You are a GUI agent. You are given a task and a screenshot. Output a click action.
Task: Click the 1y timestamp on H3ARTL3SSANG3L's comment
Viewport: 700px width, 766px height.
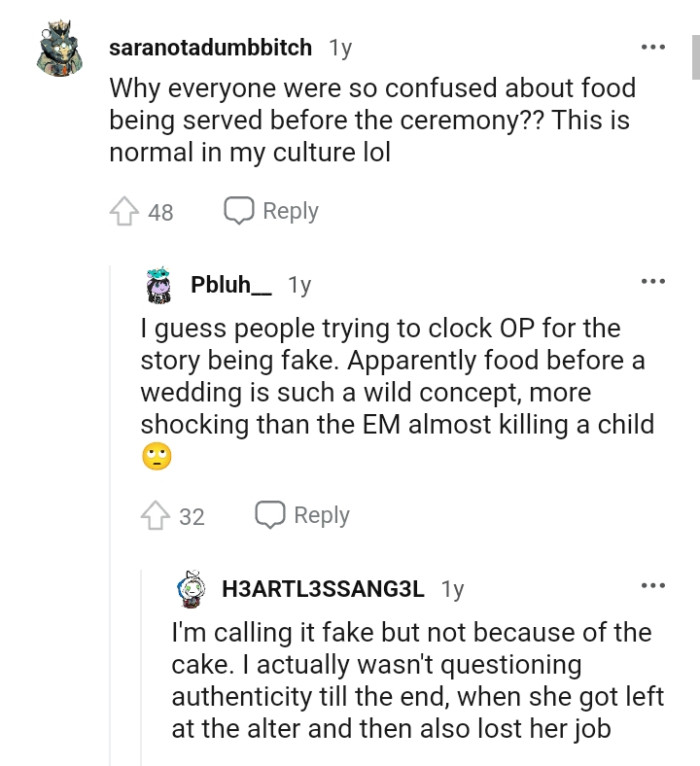[x=452, y=589]
